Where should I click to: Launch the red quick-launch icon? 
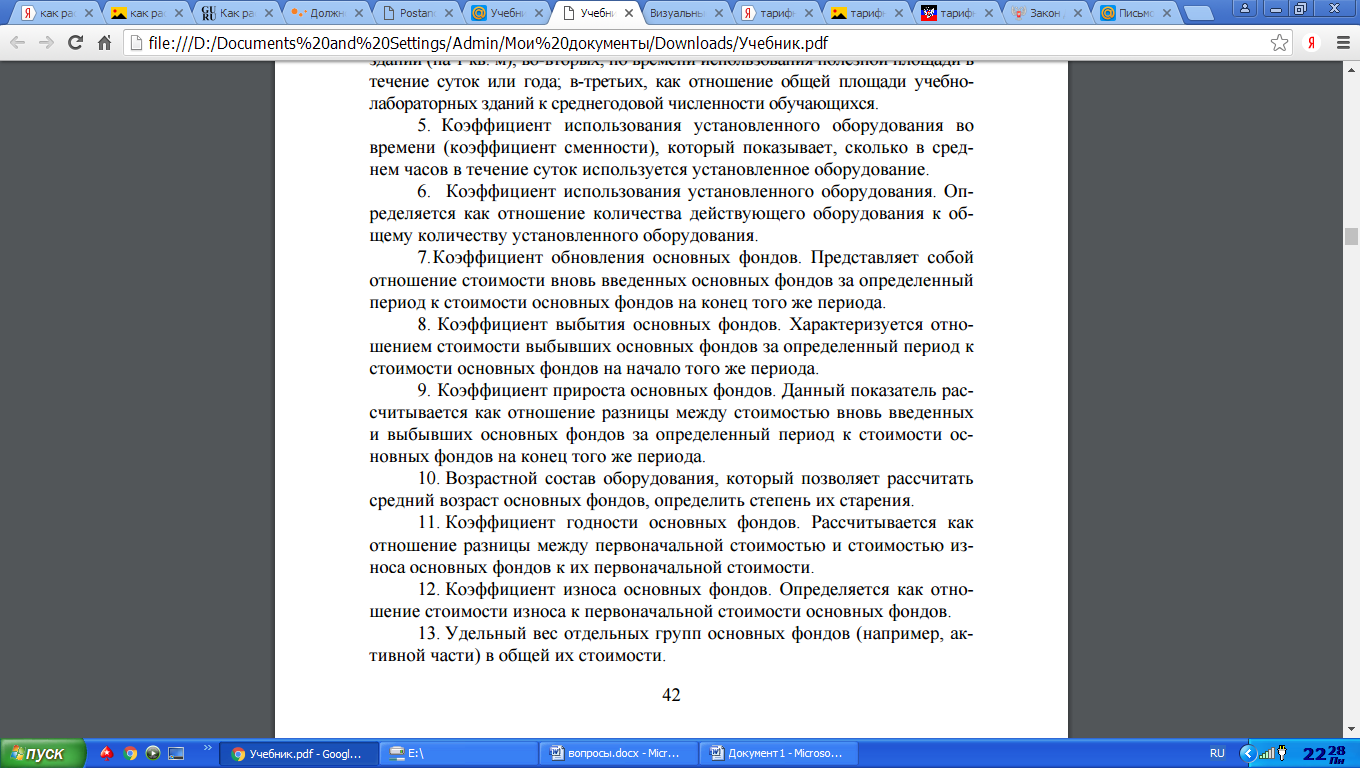(108, 754)
